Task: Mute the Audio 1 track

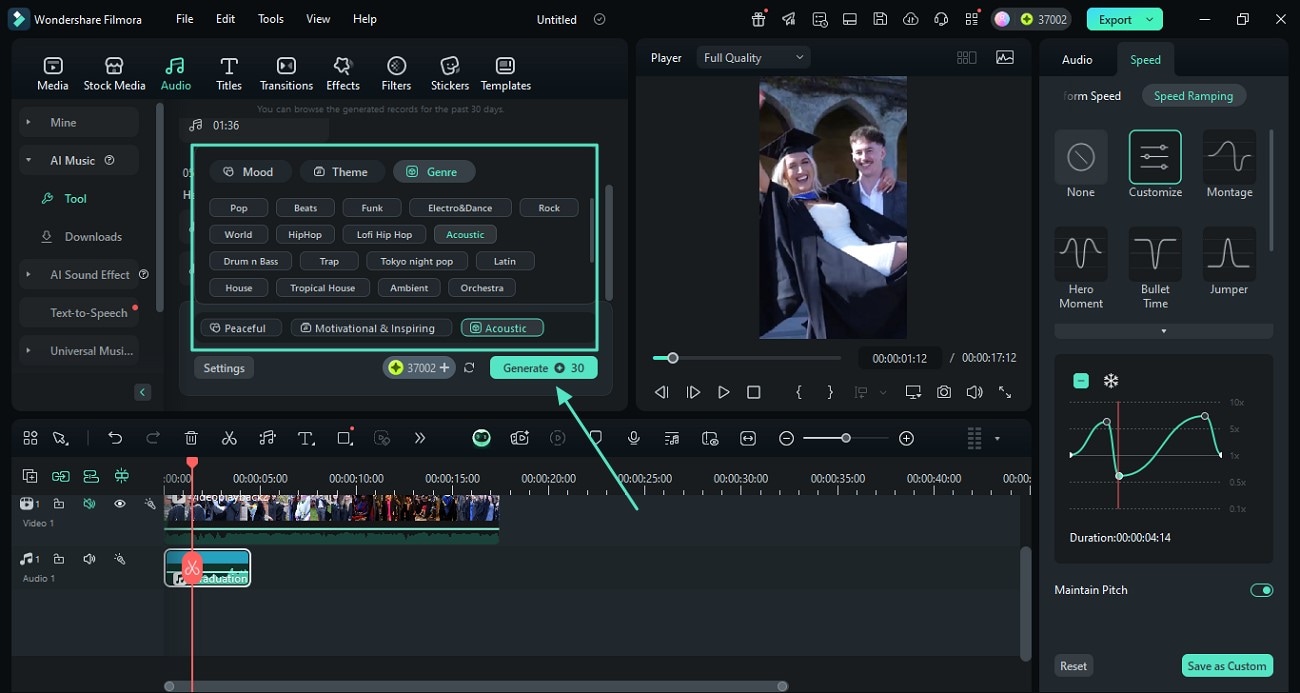Action: click(x=89, y=559)
